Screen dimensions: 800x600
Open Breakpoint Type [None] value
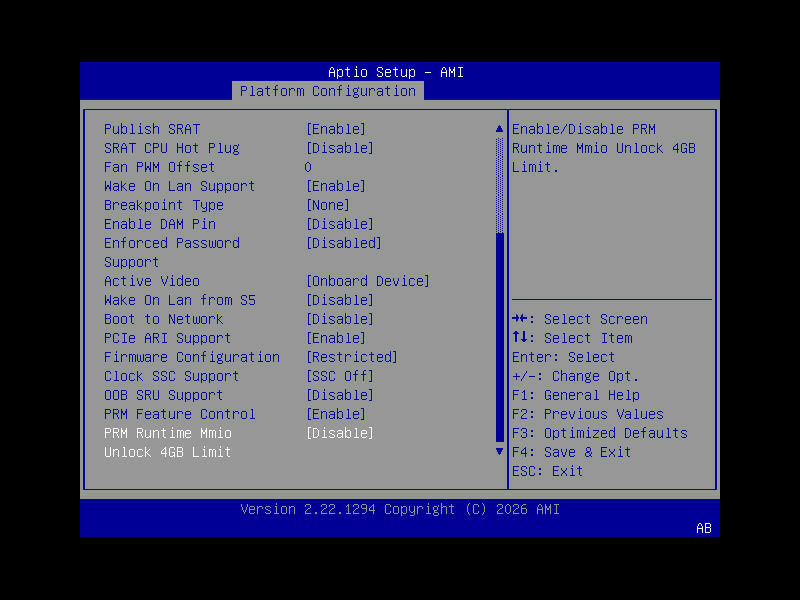328,205
